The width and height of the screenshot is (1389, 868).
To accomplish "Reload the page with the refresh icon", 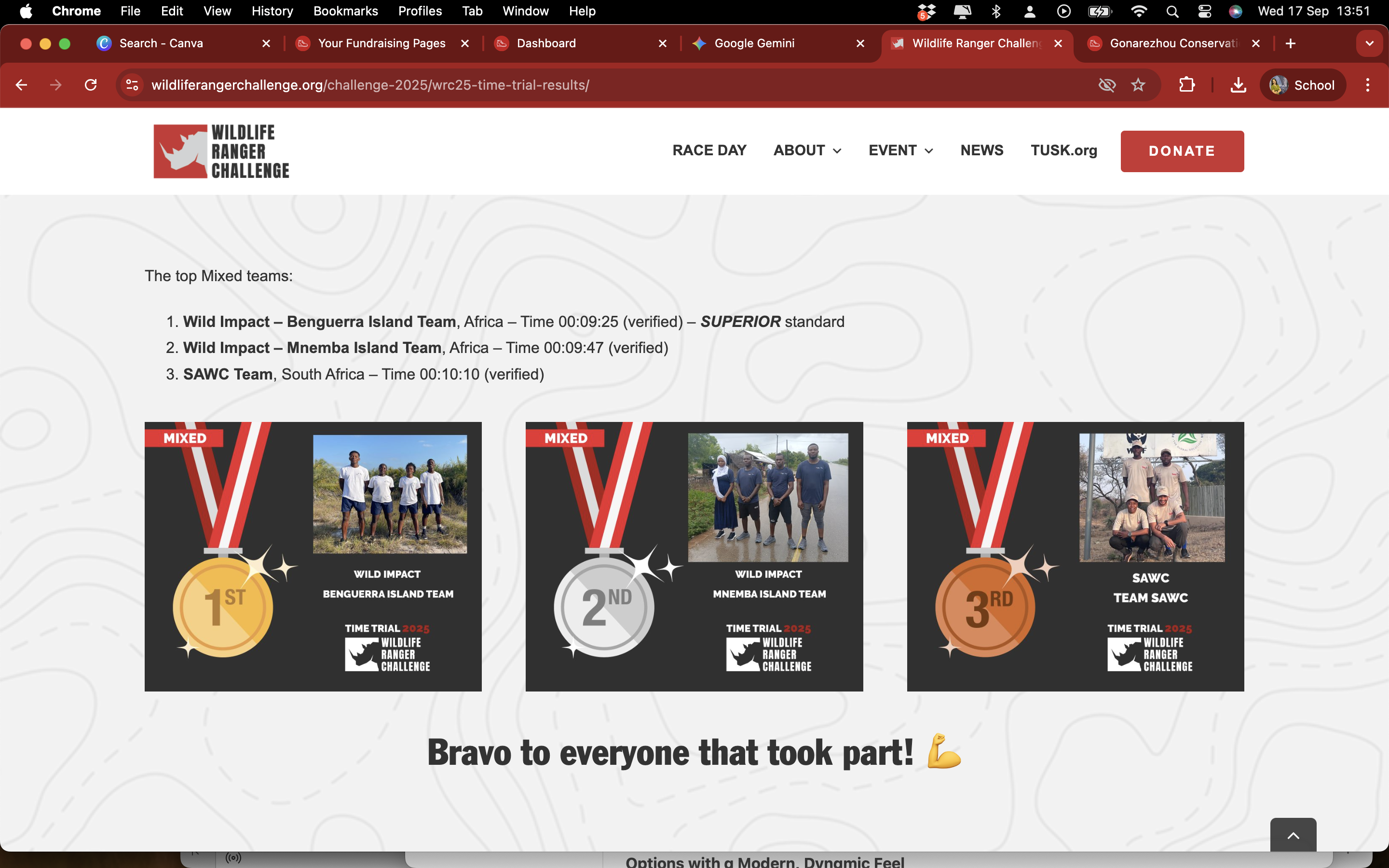I will click(91, 84).
